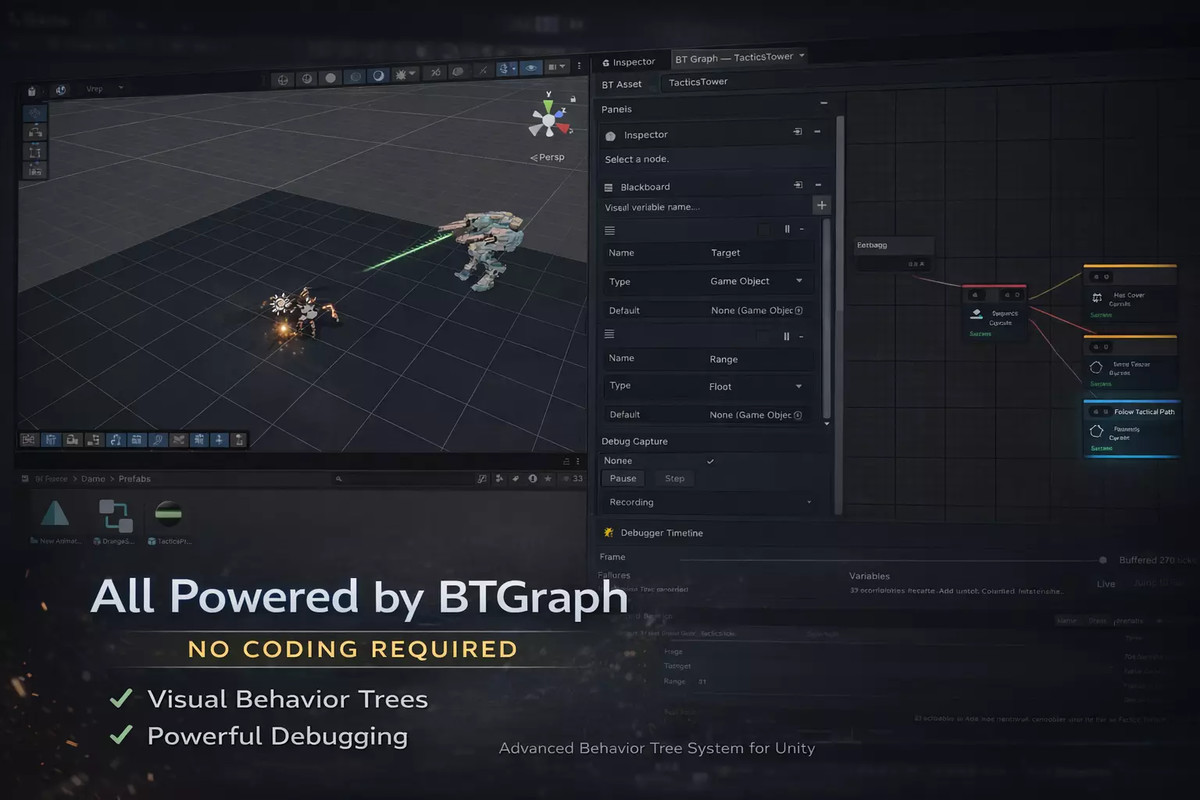Image resolution: width=1200 pixels, height=800 pixels.
Task: Click the last icon in the bottom overlay toolbar
Action: click(240, 439)
